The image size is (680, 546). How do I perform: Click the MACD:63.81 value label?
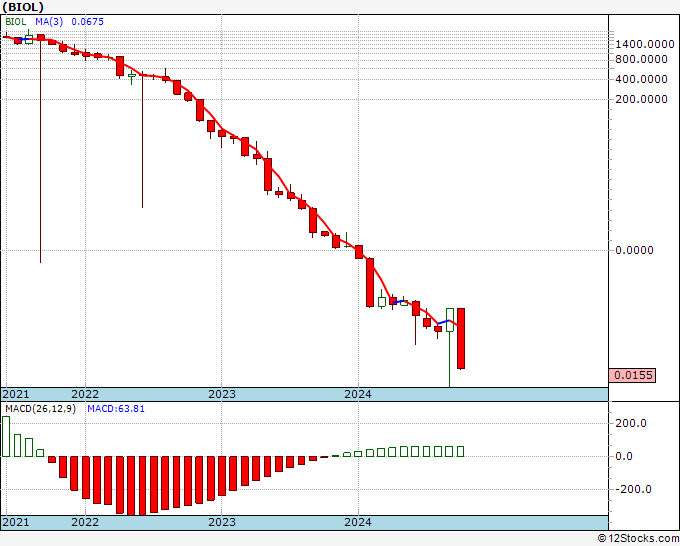pos(116,409)
